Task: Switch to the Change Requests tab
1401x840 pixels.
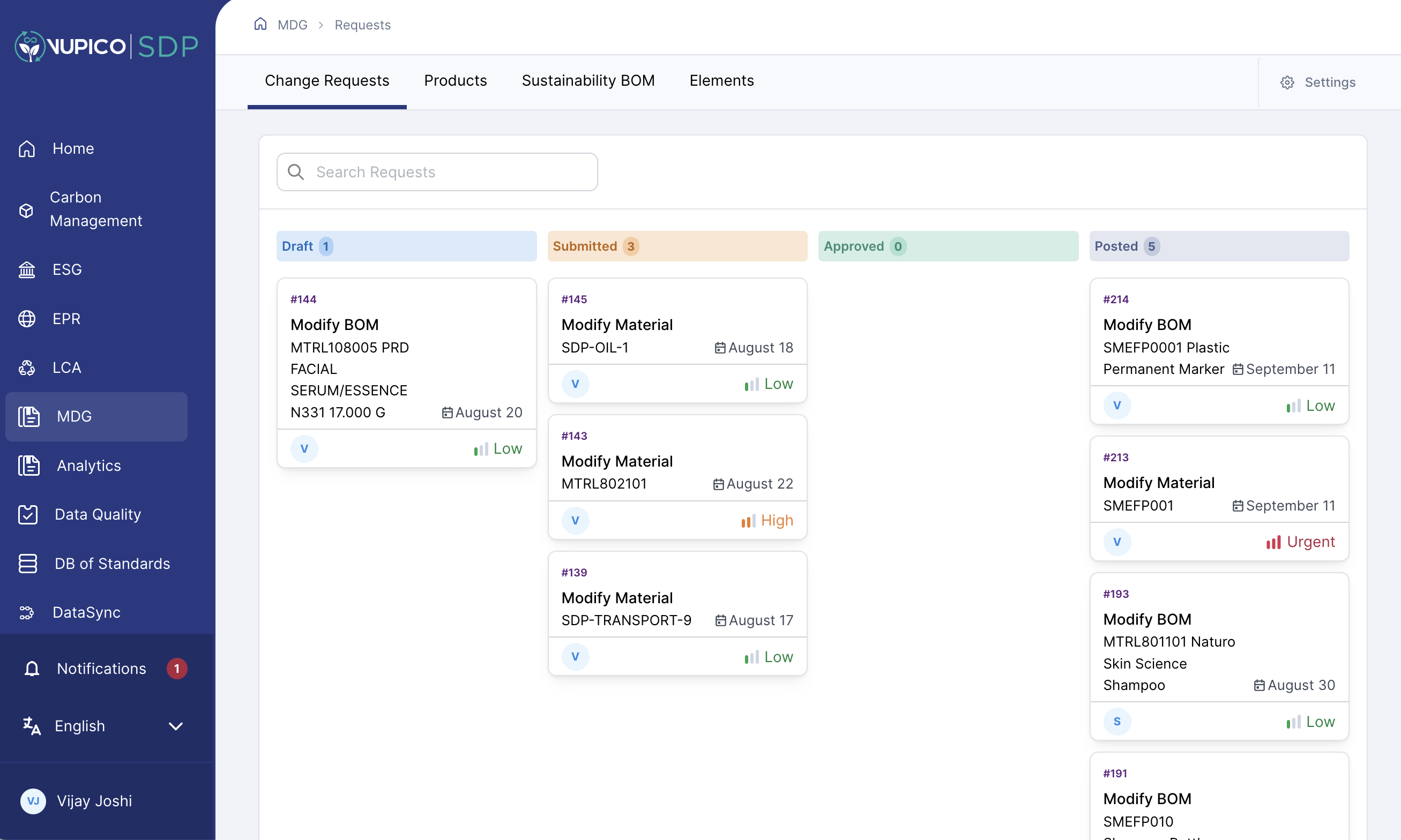Action: [327, 81]
